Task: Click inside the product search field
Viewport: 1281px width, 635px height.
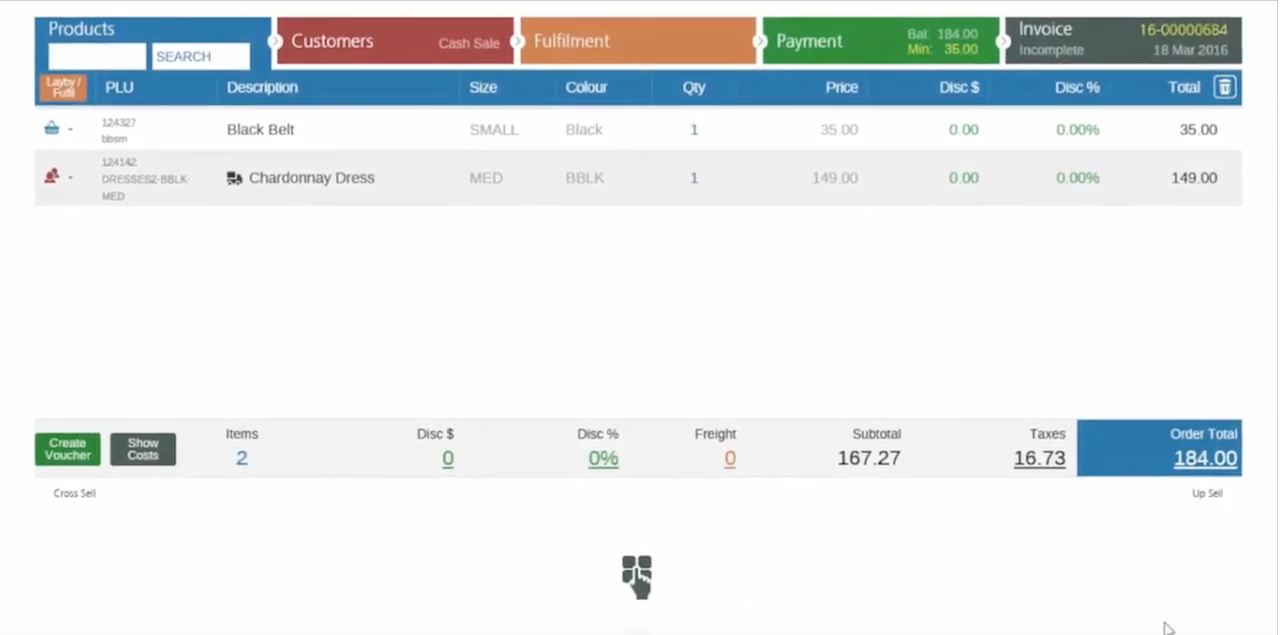Action: click(96, 57)
